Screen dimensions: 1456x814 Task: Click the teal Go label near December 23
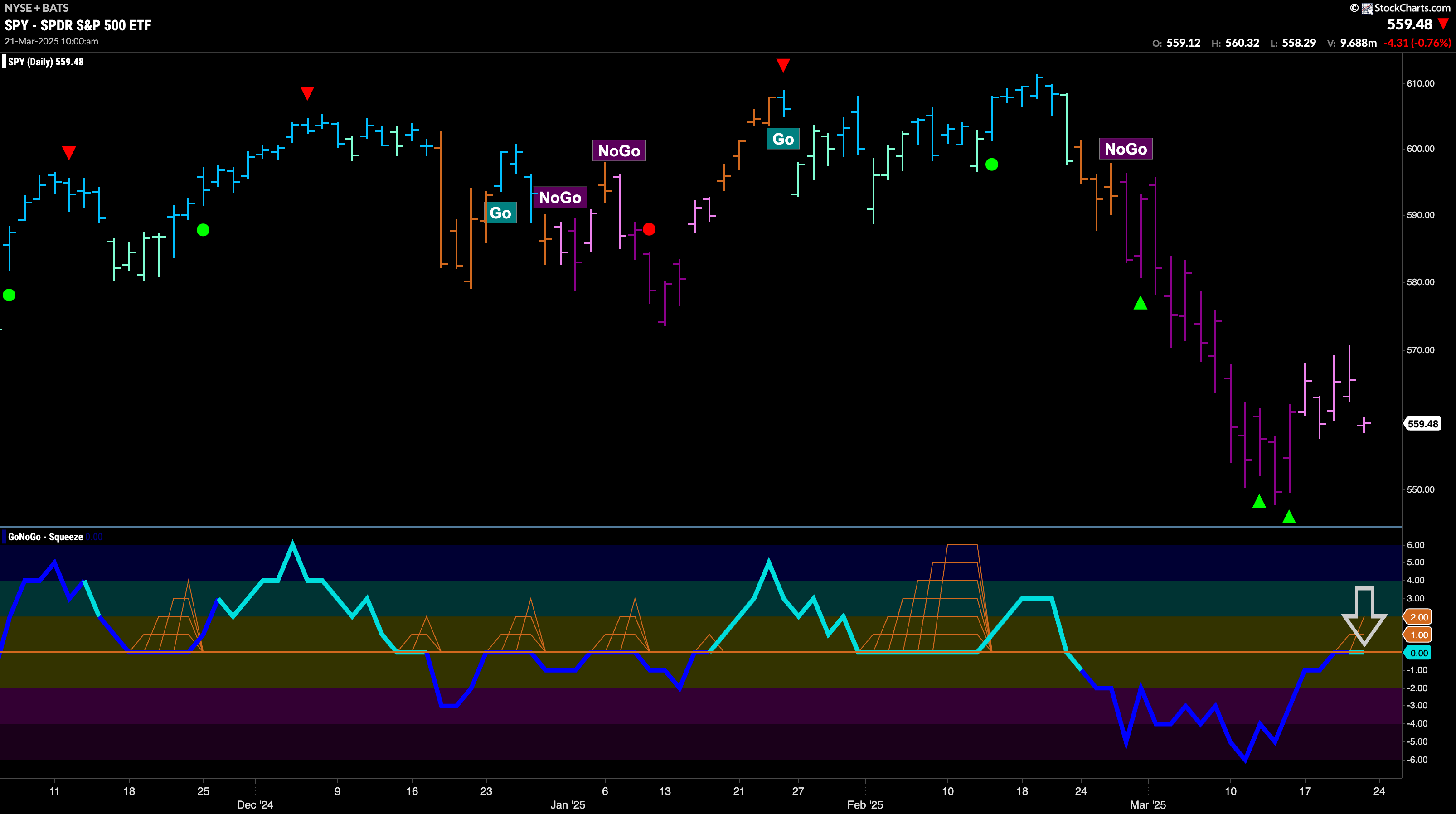[500, 213]
